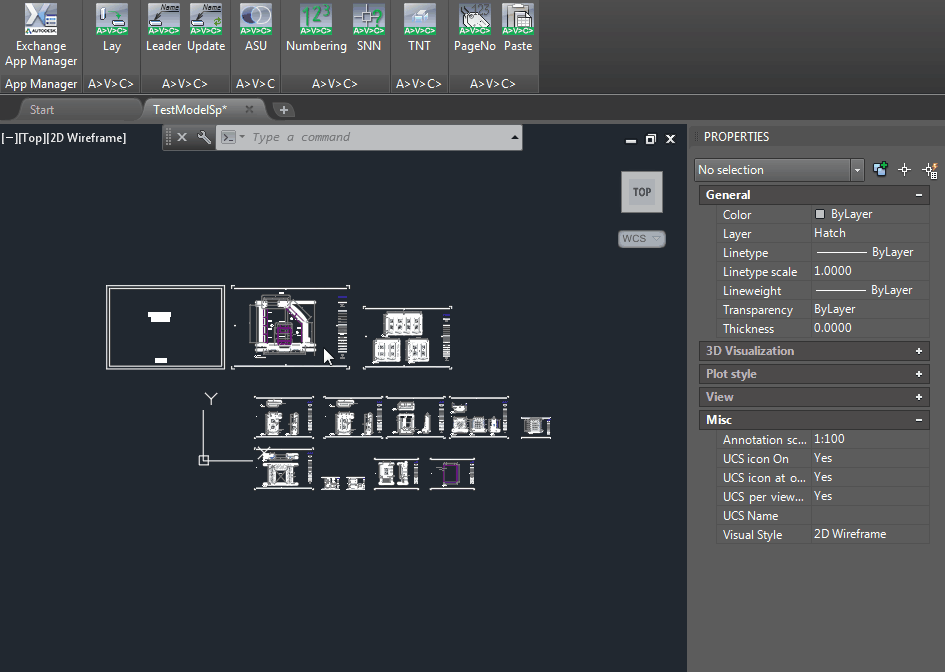Image resolution: width=945 pixels, height=672 pixels.
Task: Open the WCS coordinate dropdown
Action: tap(641, 239)
